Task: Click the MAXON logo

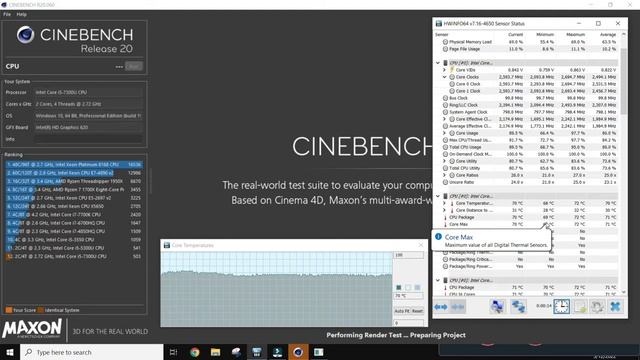Action: point(32,329)
